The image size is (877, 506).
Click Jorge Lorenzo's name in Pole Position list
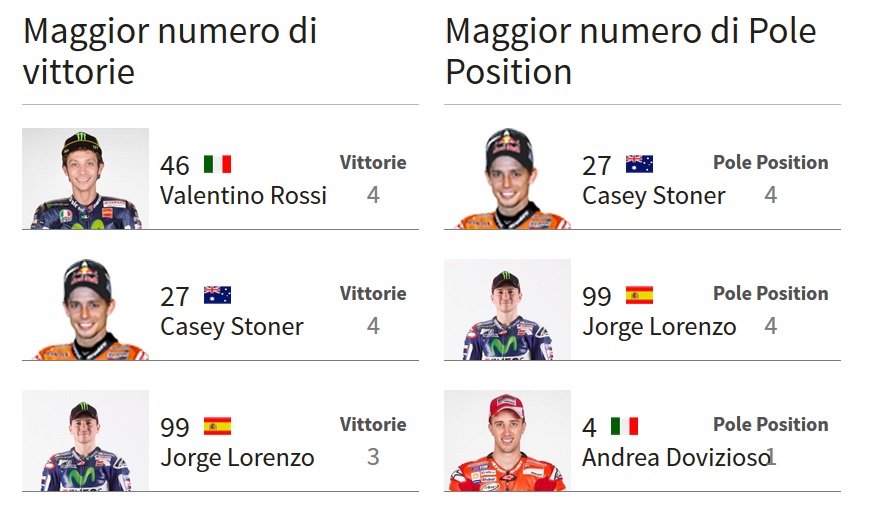(659, 326)
